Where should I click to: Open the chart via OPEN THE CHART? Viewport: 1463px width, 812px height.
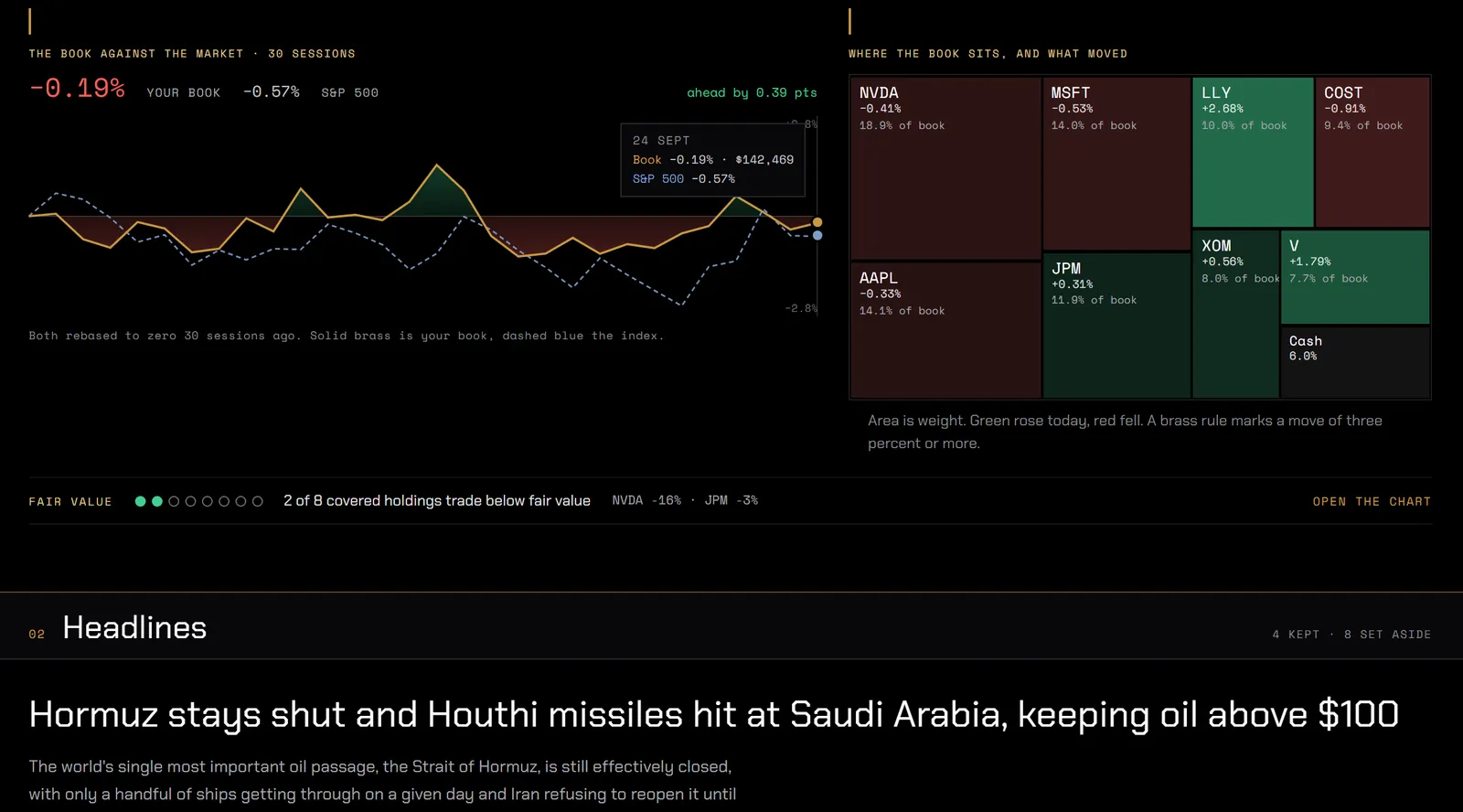coord(1372,502)
